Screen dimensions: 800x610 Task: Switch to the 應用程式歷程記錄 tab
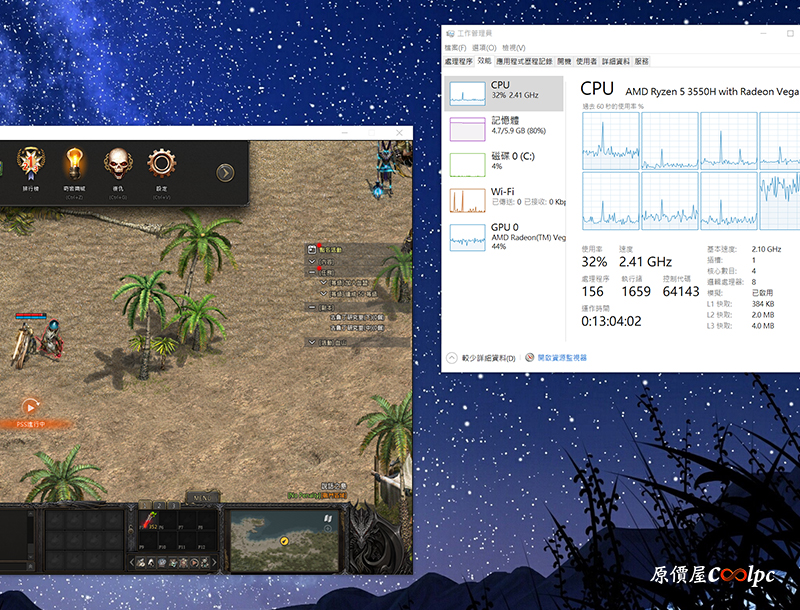pyautogui.click(x=524, y=61)
